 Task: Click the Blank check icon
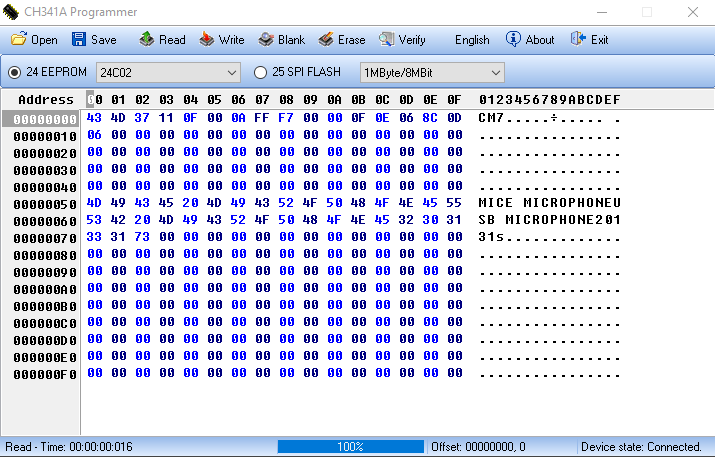[x=265, y=40]
